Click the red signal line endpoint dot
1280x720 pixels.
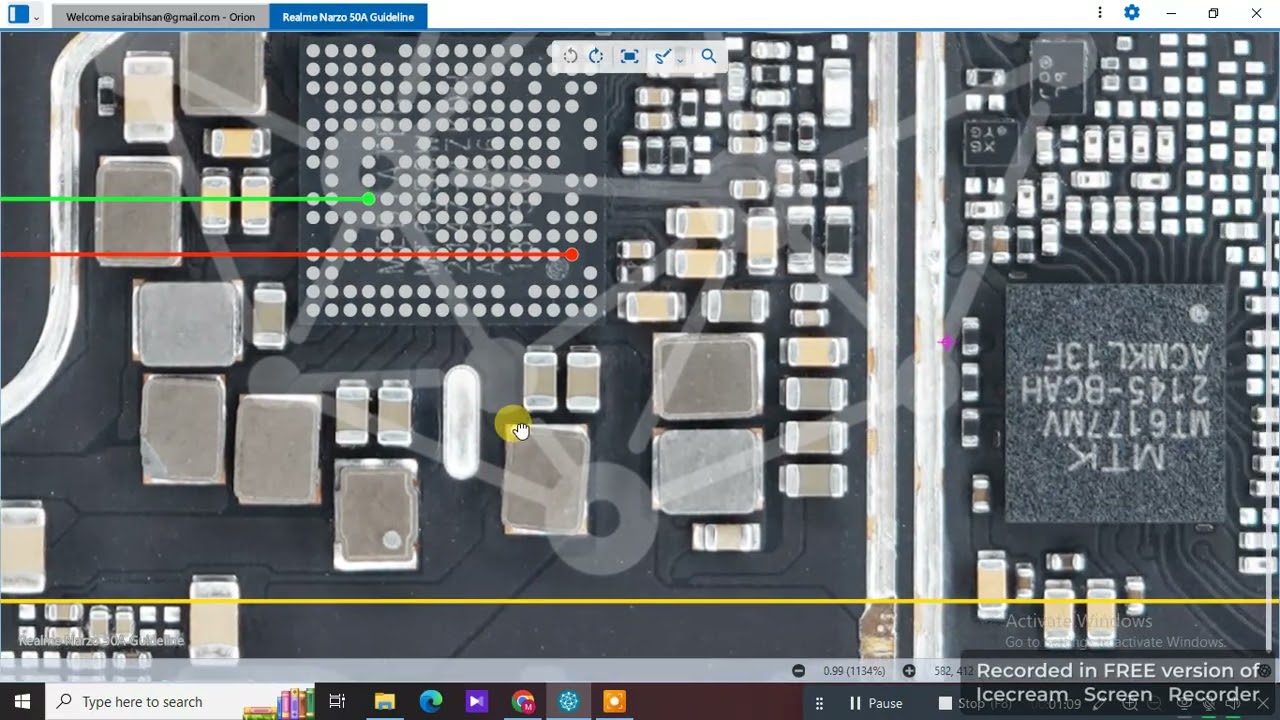[571, 255]
